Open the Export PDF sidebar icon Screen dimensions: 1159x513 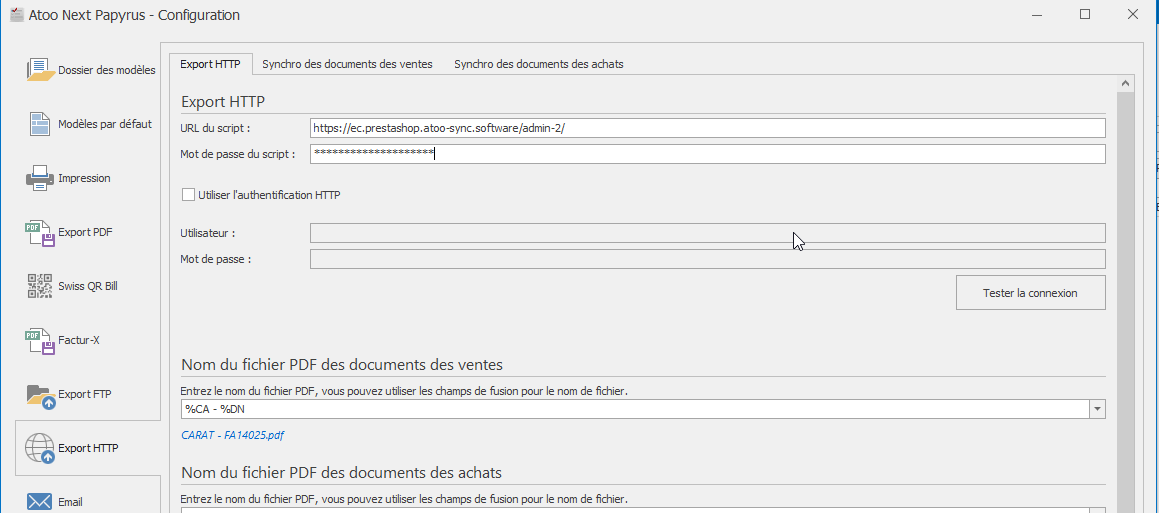point(40,232)
